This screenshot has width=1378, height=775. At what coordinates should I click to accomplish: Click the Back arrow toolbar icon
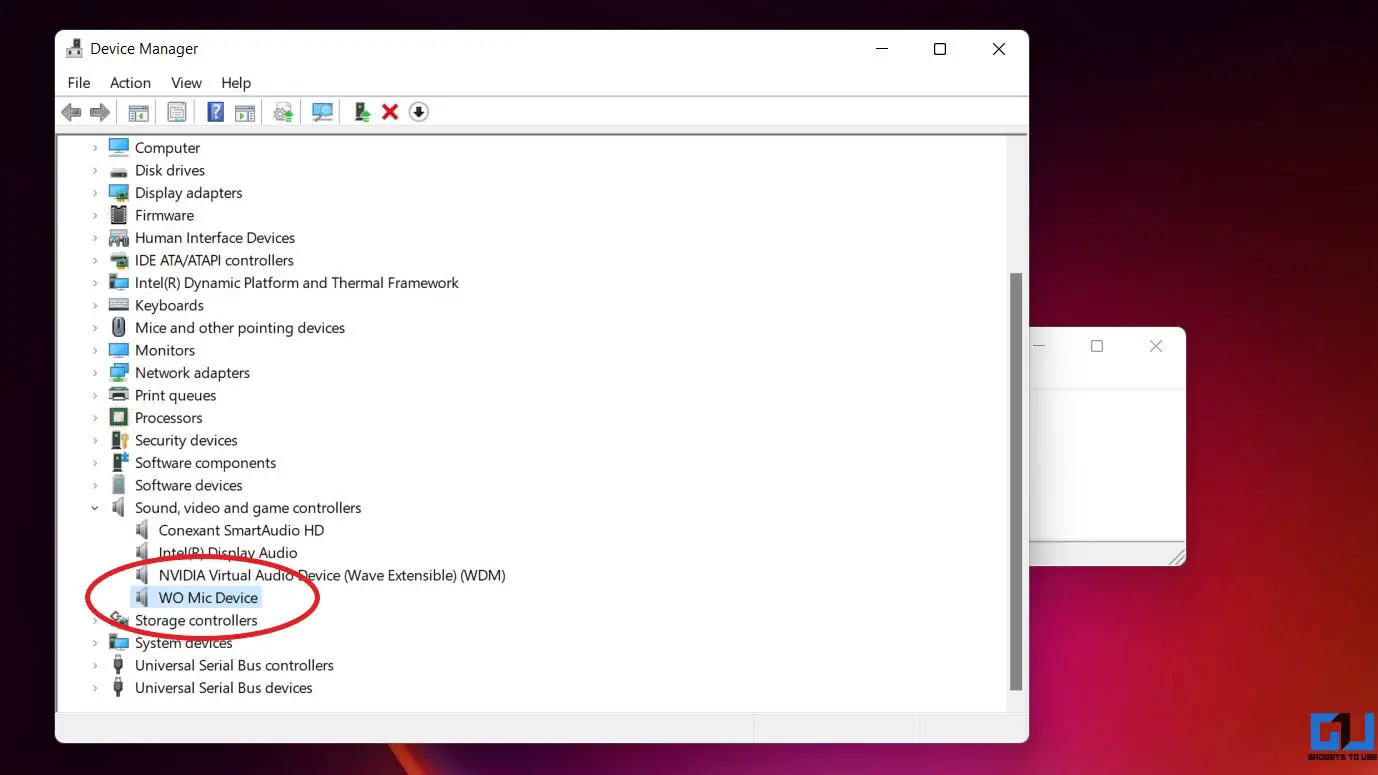(x=71, y=112)
